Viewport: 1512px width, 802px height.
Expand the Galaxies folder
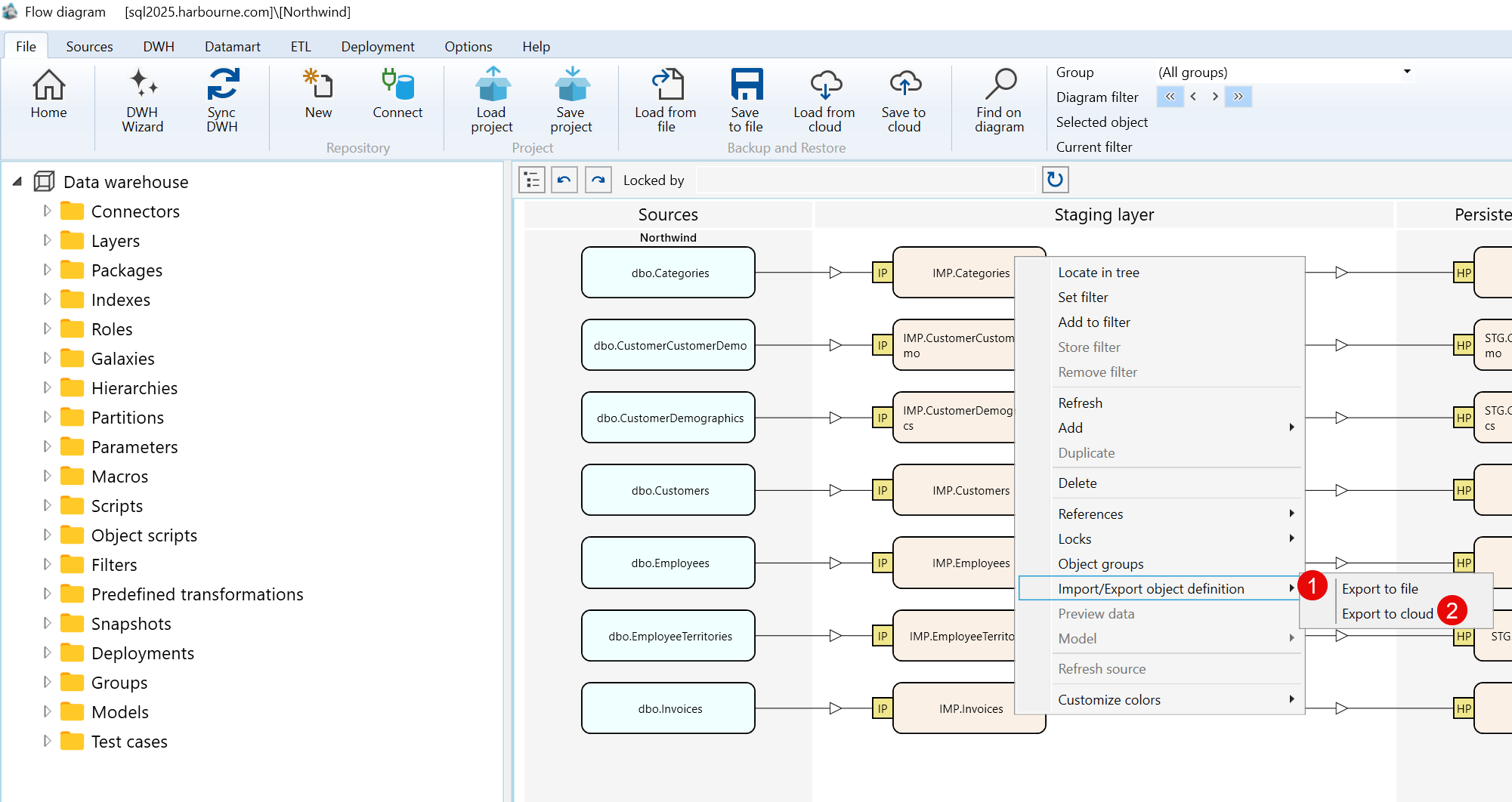coord(47,358)
